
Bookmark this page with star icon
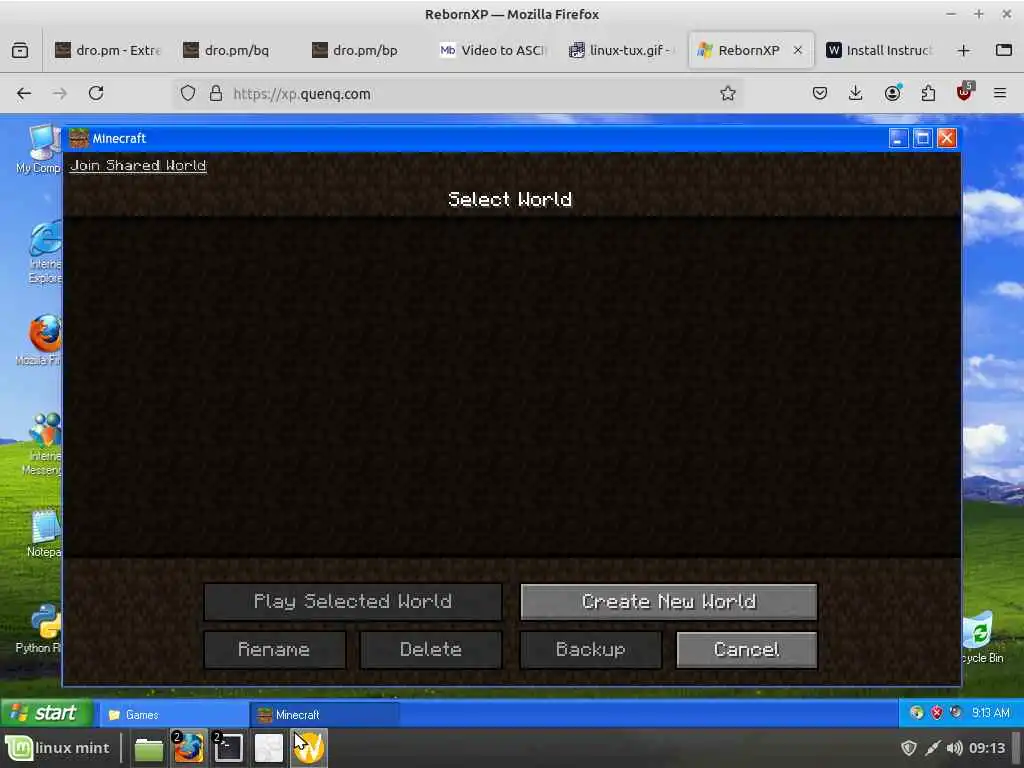coord(728,93)
